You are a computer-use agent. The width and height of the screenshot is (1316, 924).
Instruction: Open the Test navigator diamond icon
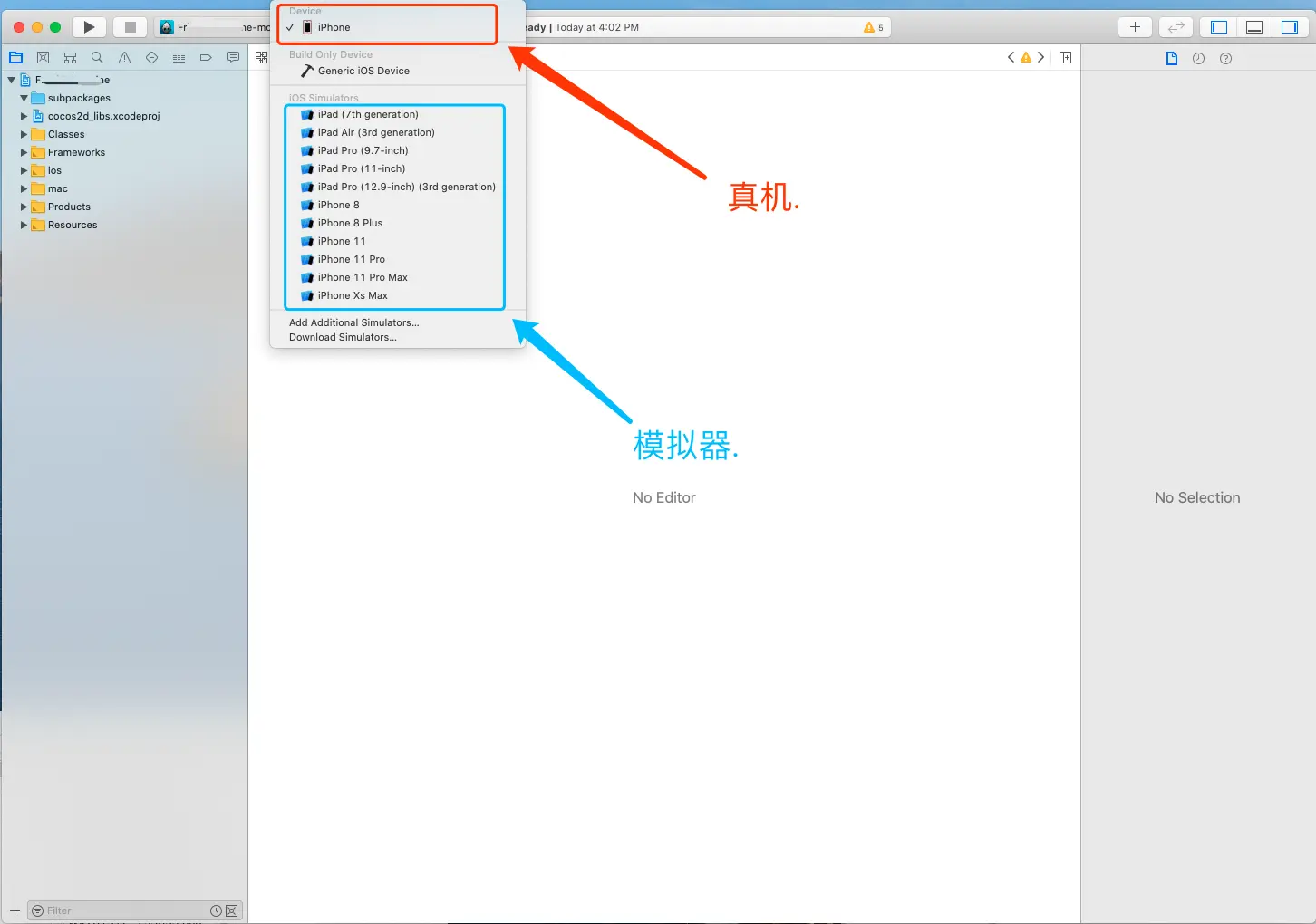pyautogui.click(x=151, y=57)
